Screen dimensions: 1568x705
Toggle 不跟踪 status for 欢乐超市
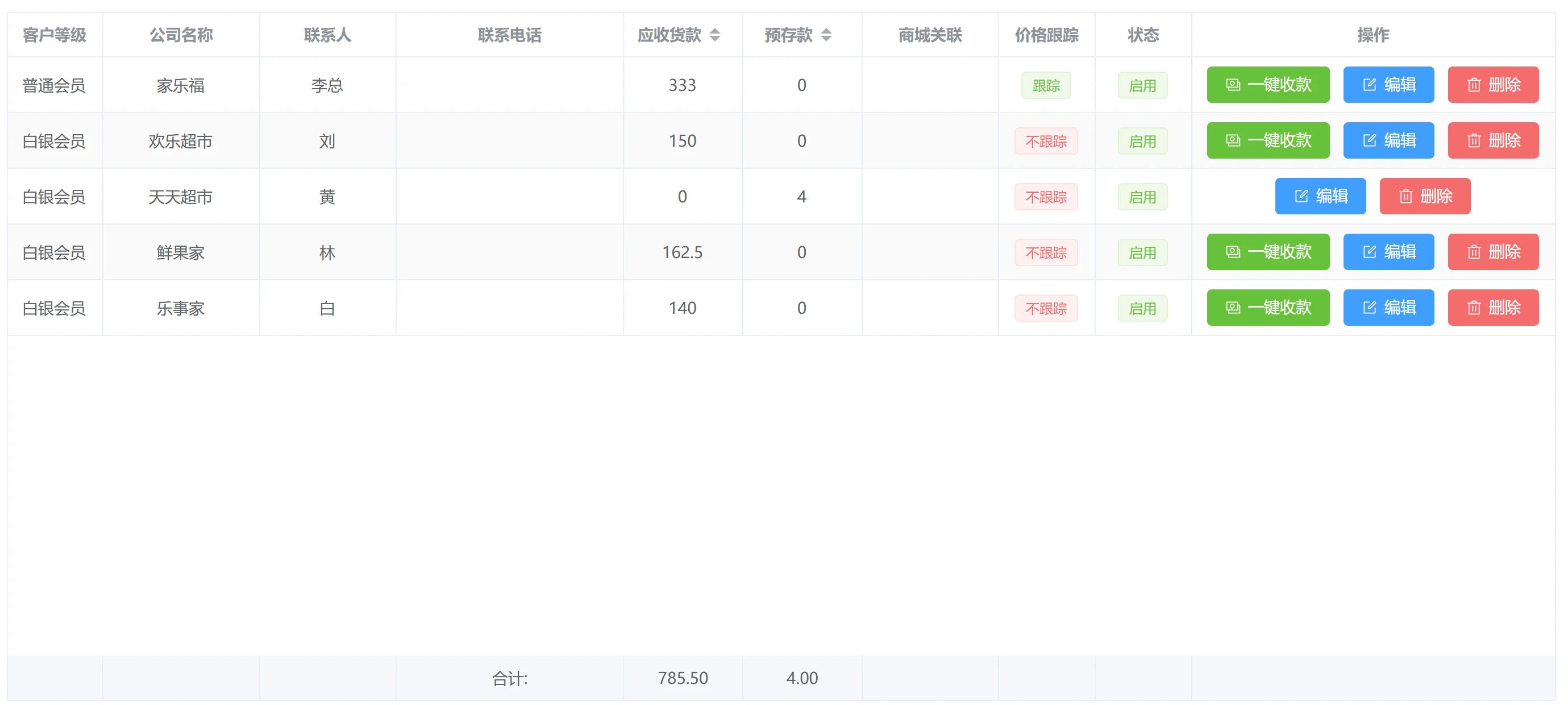[x=1046, y=140]
